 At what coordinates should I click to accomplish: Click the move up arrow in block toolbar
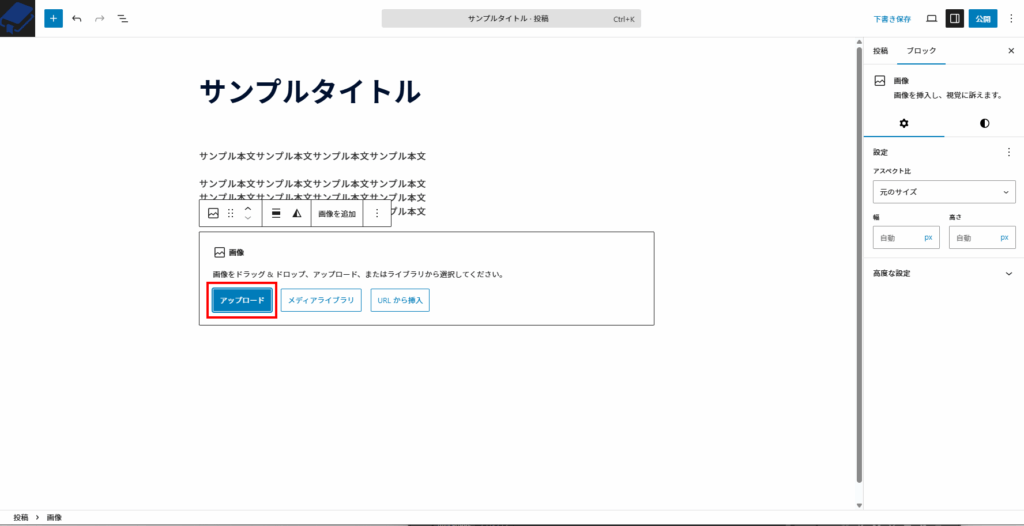pyautogui.click(x=248, y=208)
